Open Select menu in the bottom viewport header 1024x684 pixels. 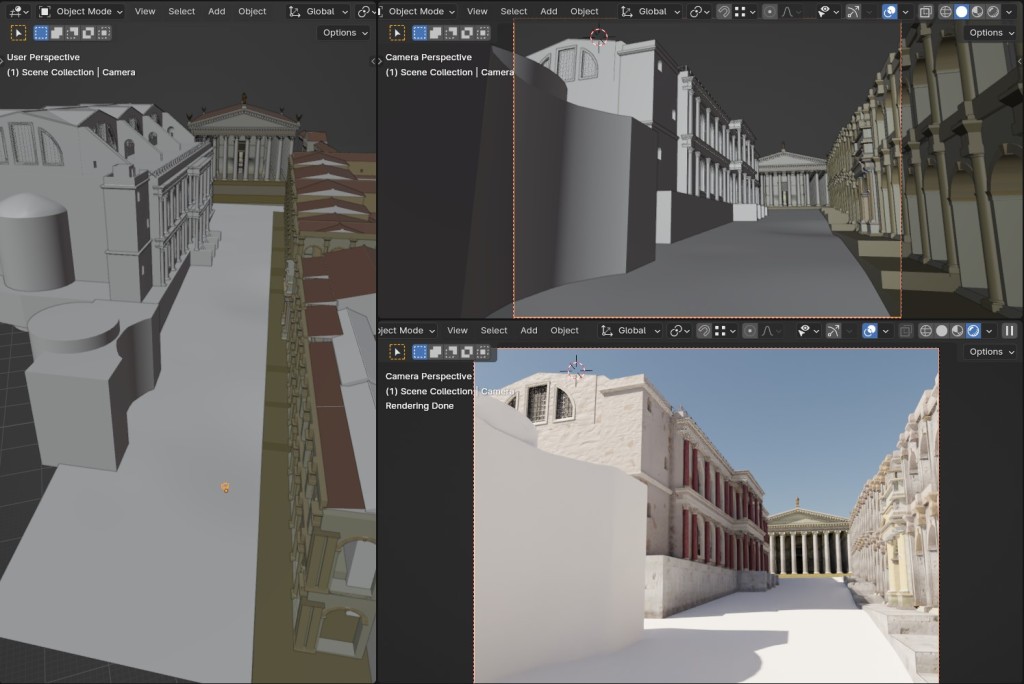pyautogui.click(x=494, y=331)
